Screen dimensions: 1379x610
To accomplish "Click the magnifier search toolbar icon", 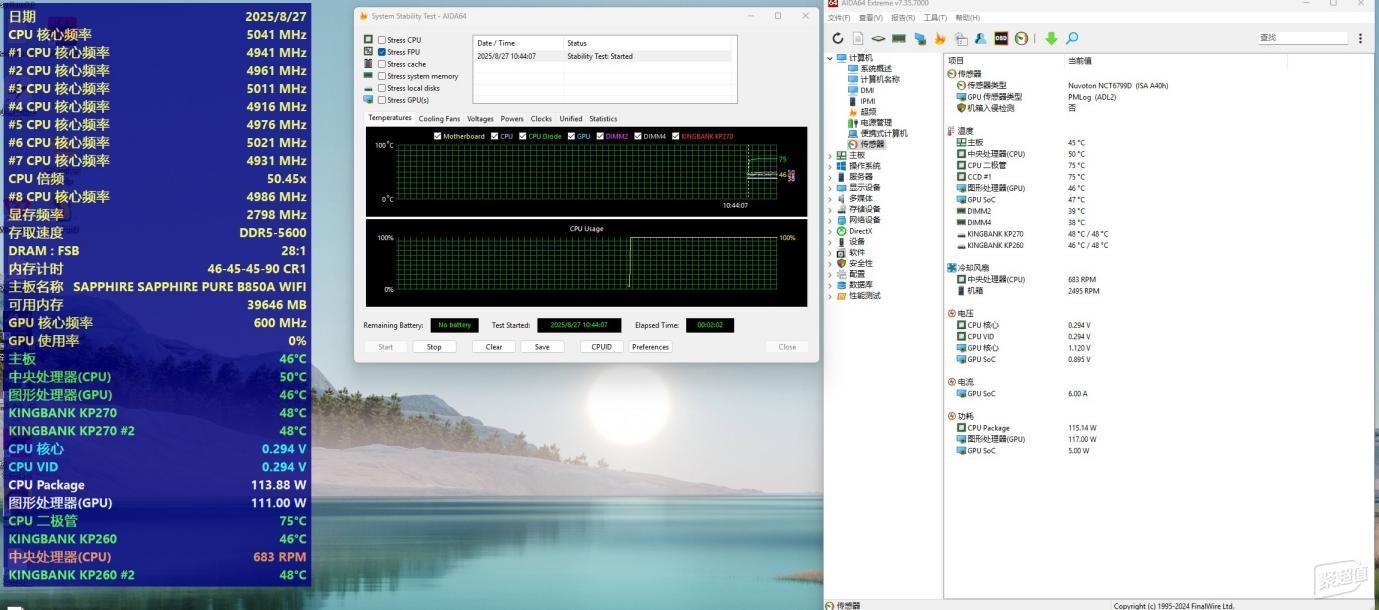I will [x=1072, y=38].
